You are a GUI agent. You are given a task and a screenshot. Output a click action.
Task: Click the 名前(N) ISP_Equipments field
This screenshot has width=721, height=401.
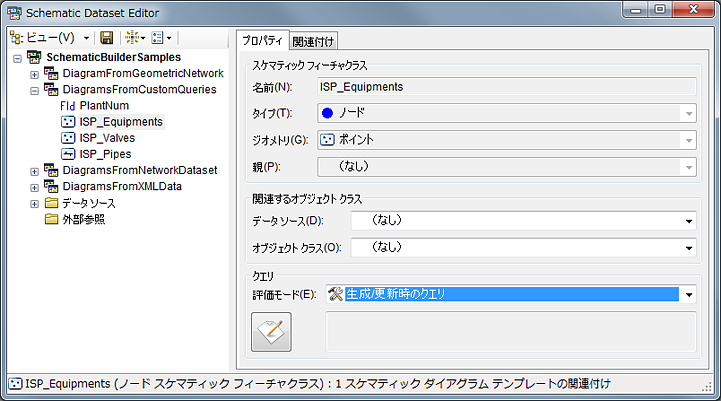click(x=507, y=87)
